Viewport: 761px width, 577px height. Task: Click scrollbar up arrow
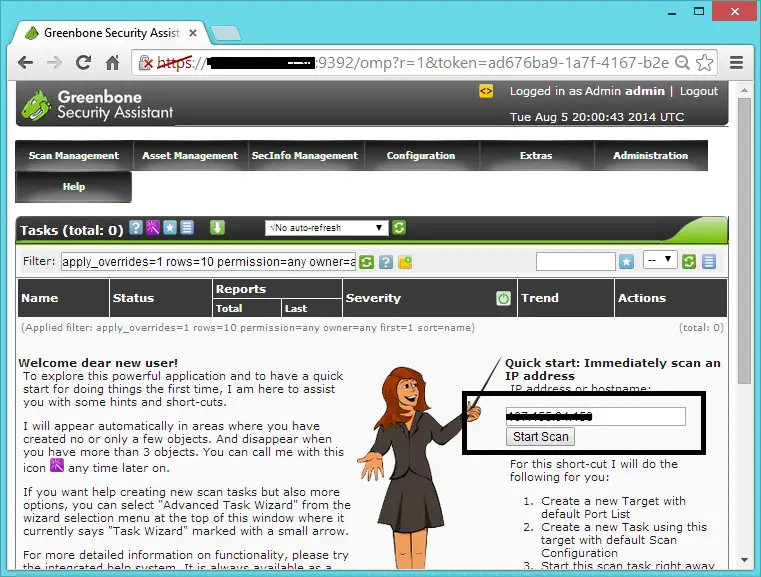[x=744, y=91]
